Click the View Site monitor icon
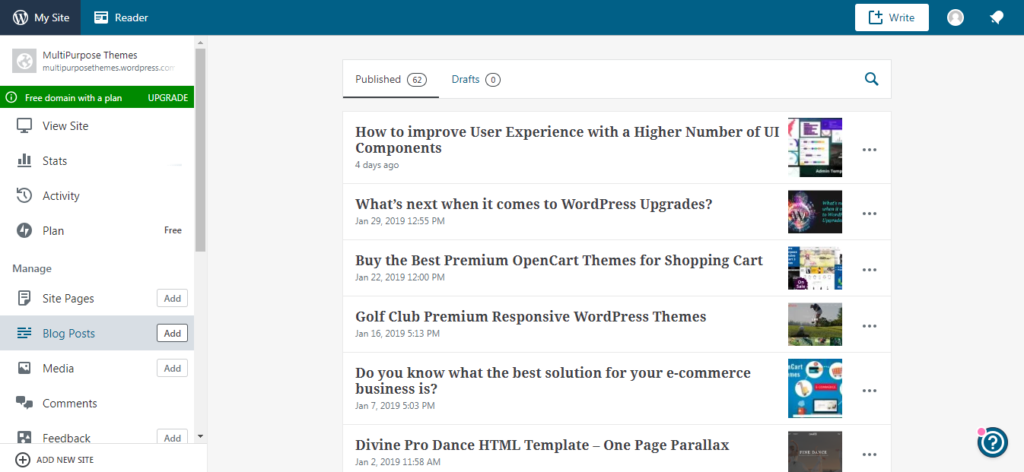The height and width of the screenshot is (472, 1024). [x=24, y=126]
